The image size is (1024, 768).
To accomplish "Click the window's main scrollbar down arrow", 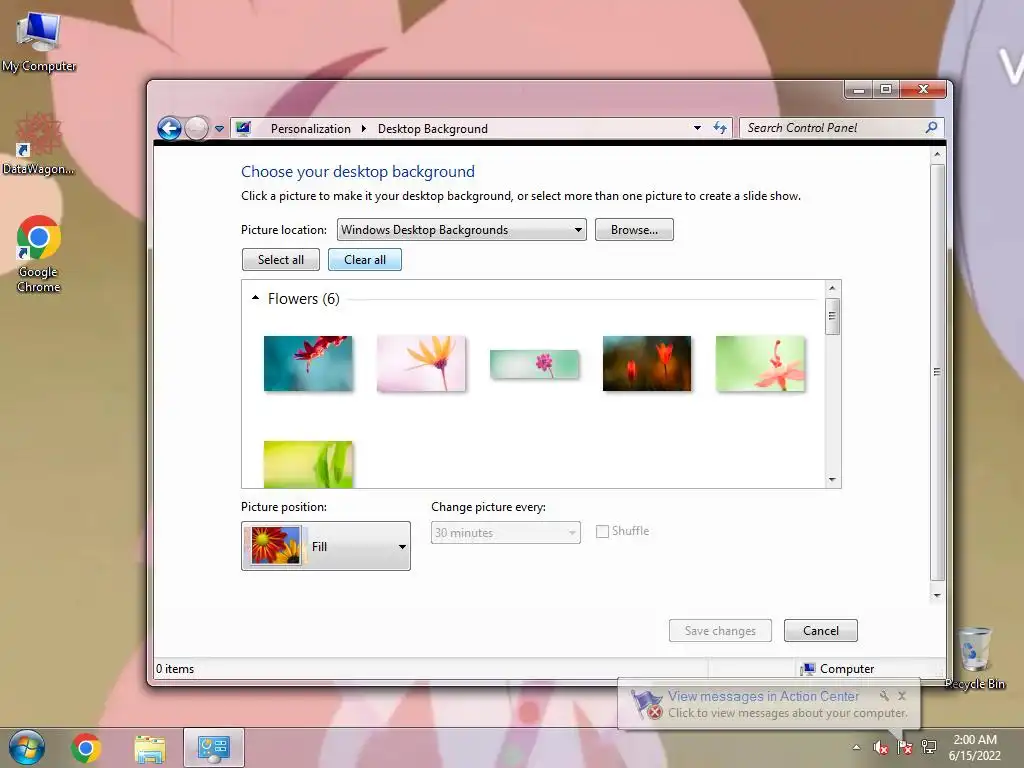I will (x=937, y=596).
